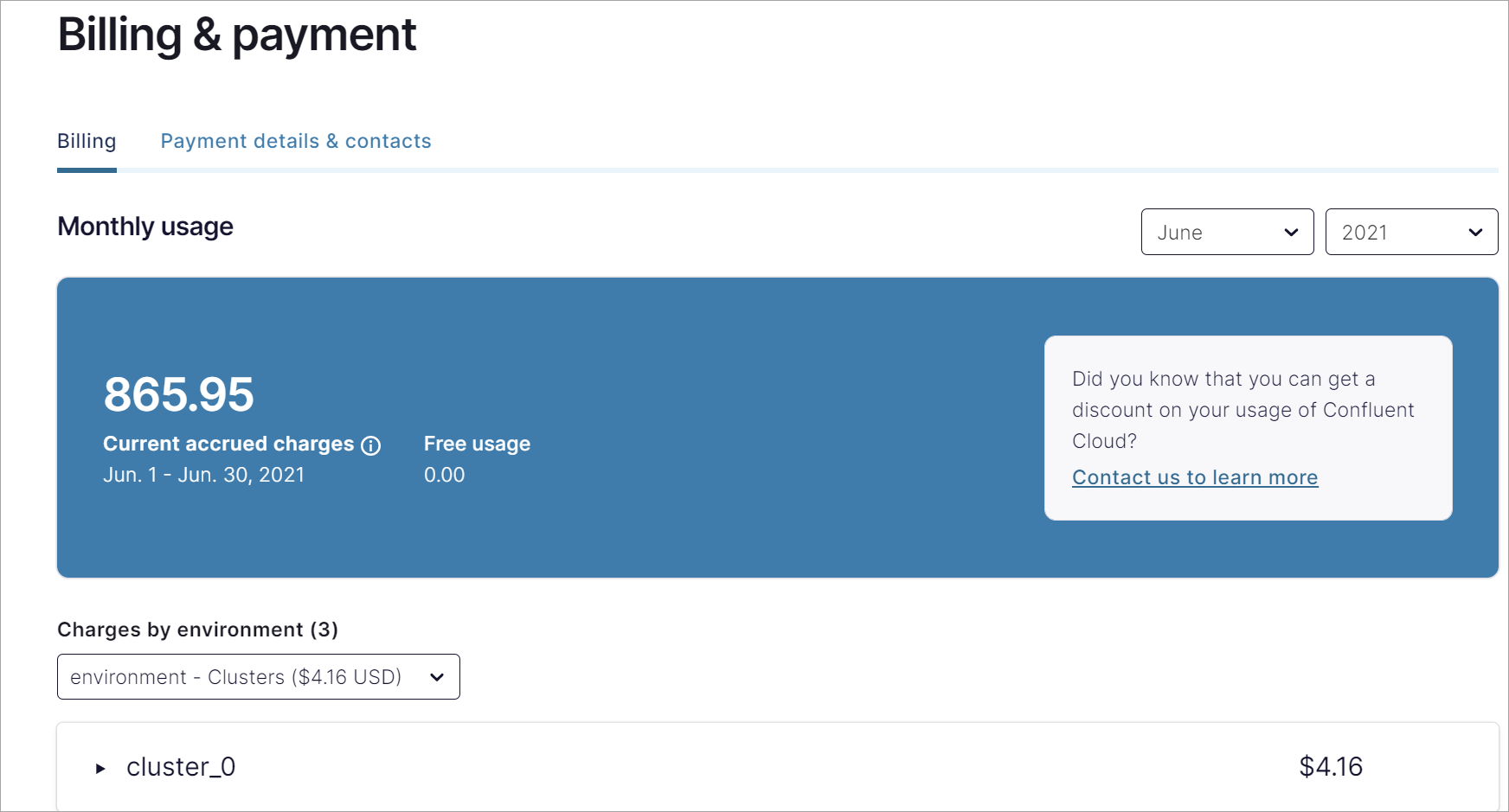
Task: Click the $4.16 cluster charge amount
Action: (x=1330, y=766)
